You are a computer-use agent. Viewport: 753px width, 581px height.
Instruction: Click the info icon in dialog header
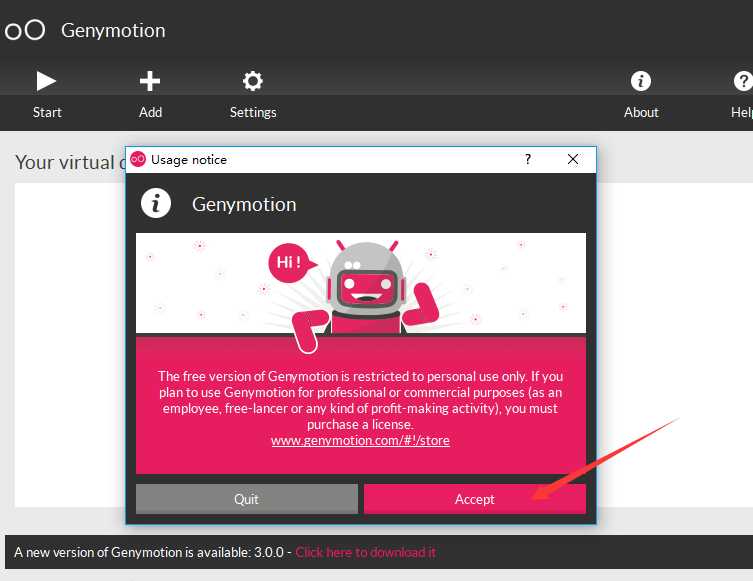point(156,203)
